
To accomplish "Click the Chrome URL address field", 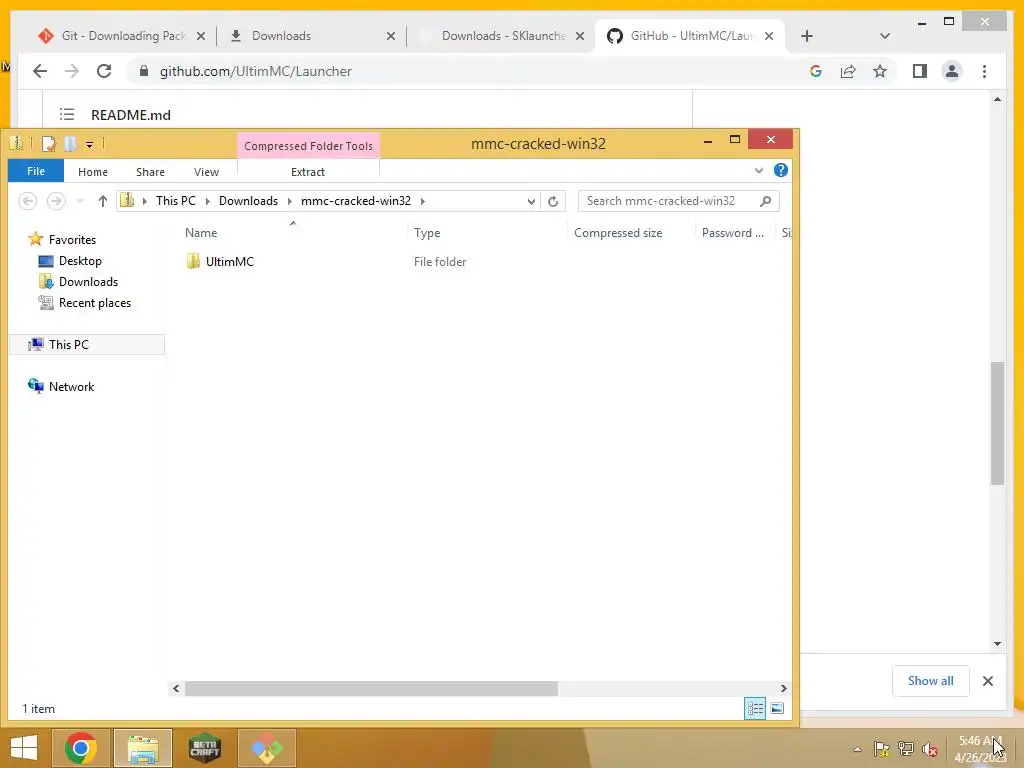I will (x=255, y=71).
